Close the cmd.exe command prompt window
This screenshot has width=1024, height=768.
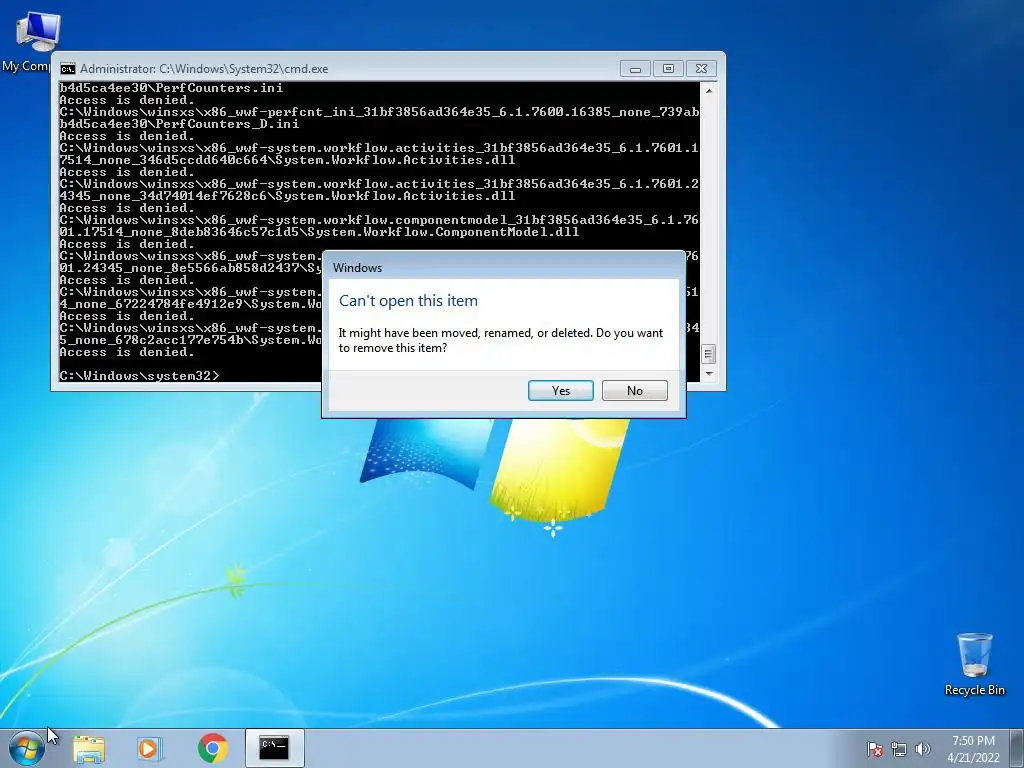click(x=701, y=69)
